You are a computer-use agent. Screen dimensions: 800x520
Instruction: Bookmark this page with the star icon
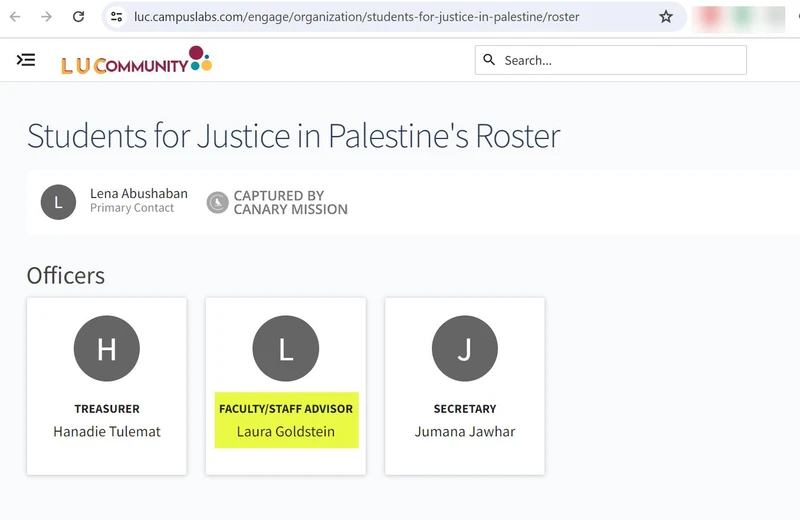pyautogui.click(x=665, y=17)
